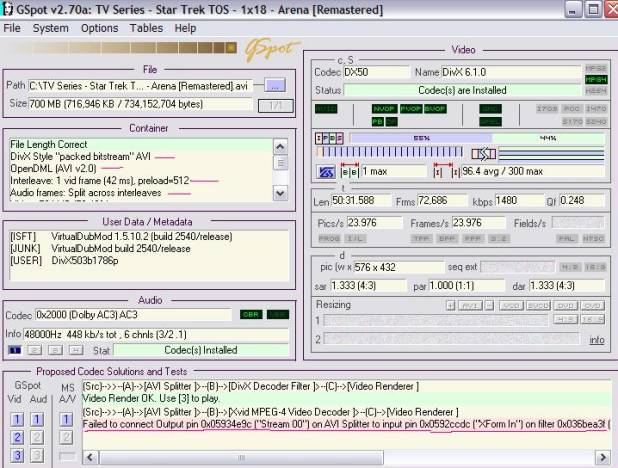
Task: Click the 55% frame distribution bar
Action: 421,138
